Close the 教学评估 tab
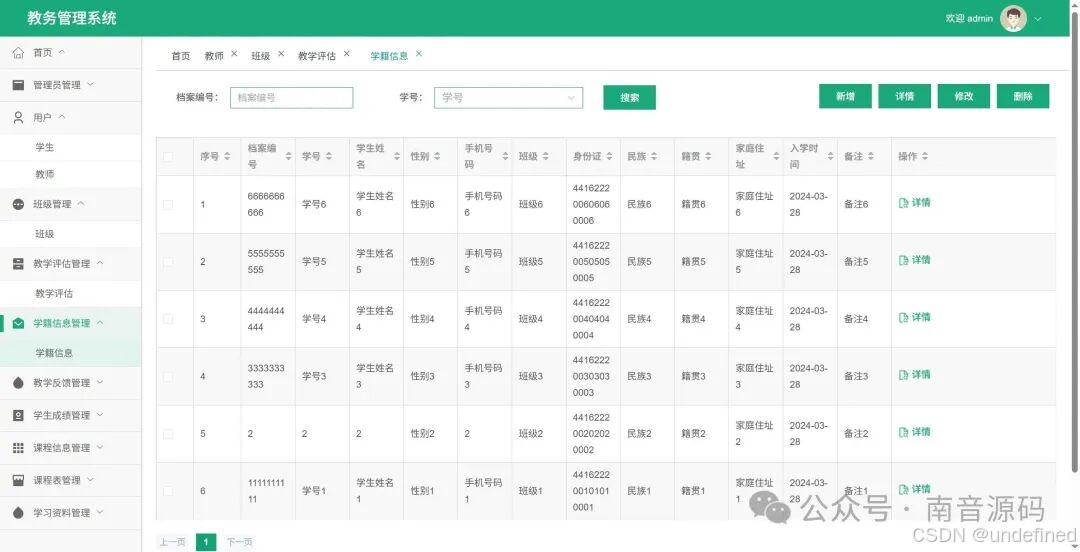Image resolution: width=1080 pixels, height=552 pixels. 346,53
